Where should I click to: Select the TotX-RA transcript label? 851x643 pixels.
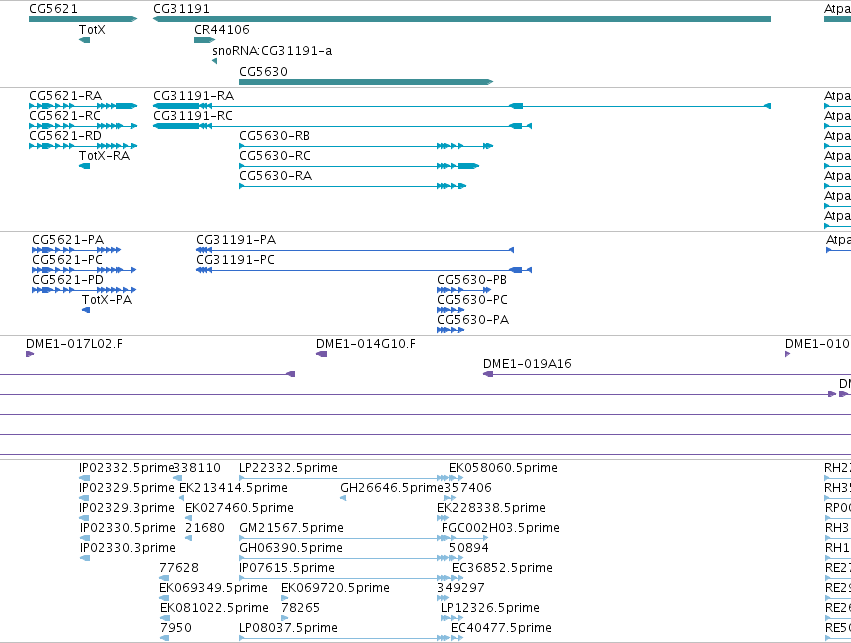tap(104, 156)
